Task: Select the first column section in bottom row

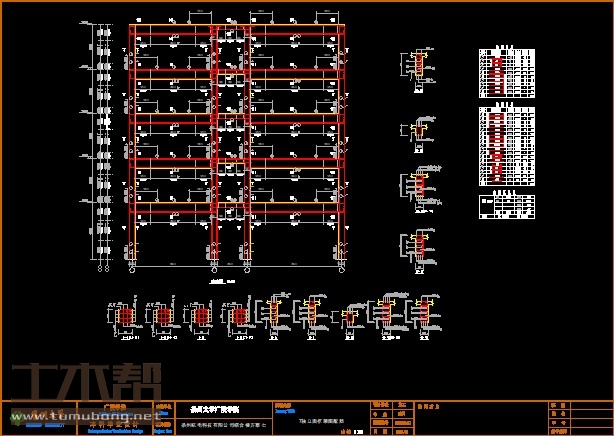Action: click(125, 316)
